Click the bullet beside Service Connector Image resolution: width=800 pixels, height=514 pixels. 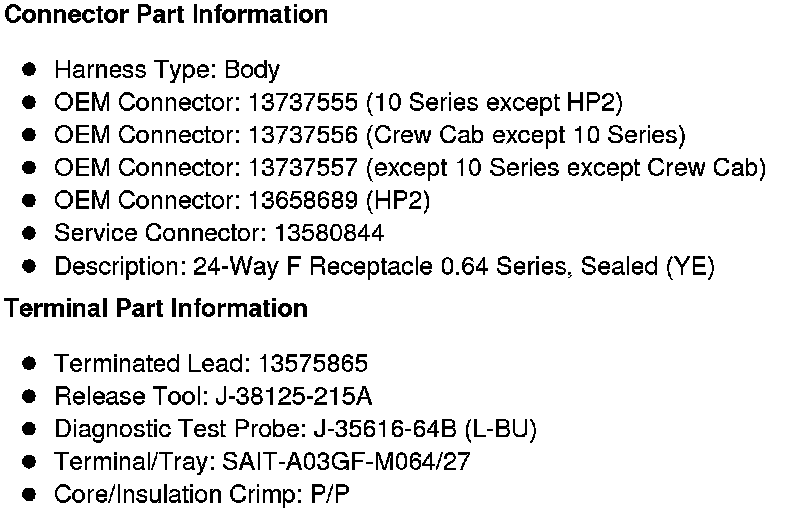(x=30, y=234)
